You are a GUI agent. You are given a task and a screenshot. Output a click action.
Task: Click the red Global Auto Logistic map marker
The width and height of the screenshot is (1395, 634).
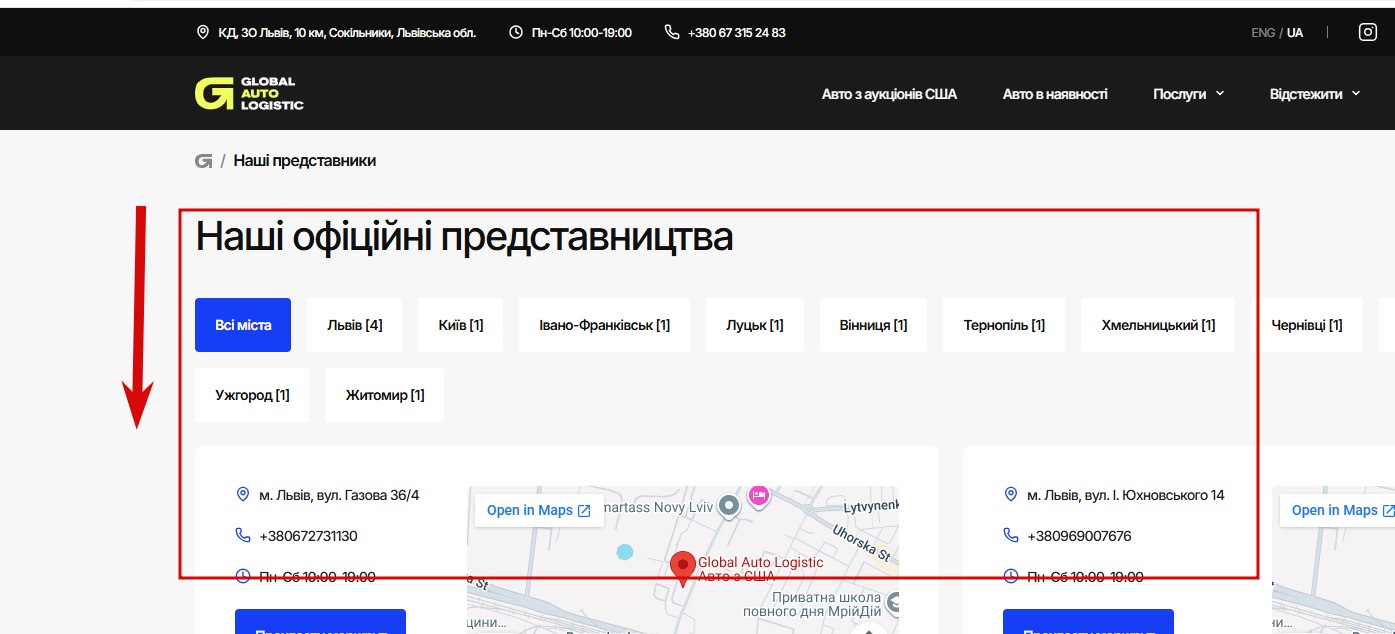[683, 568]
